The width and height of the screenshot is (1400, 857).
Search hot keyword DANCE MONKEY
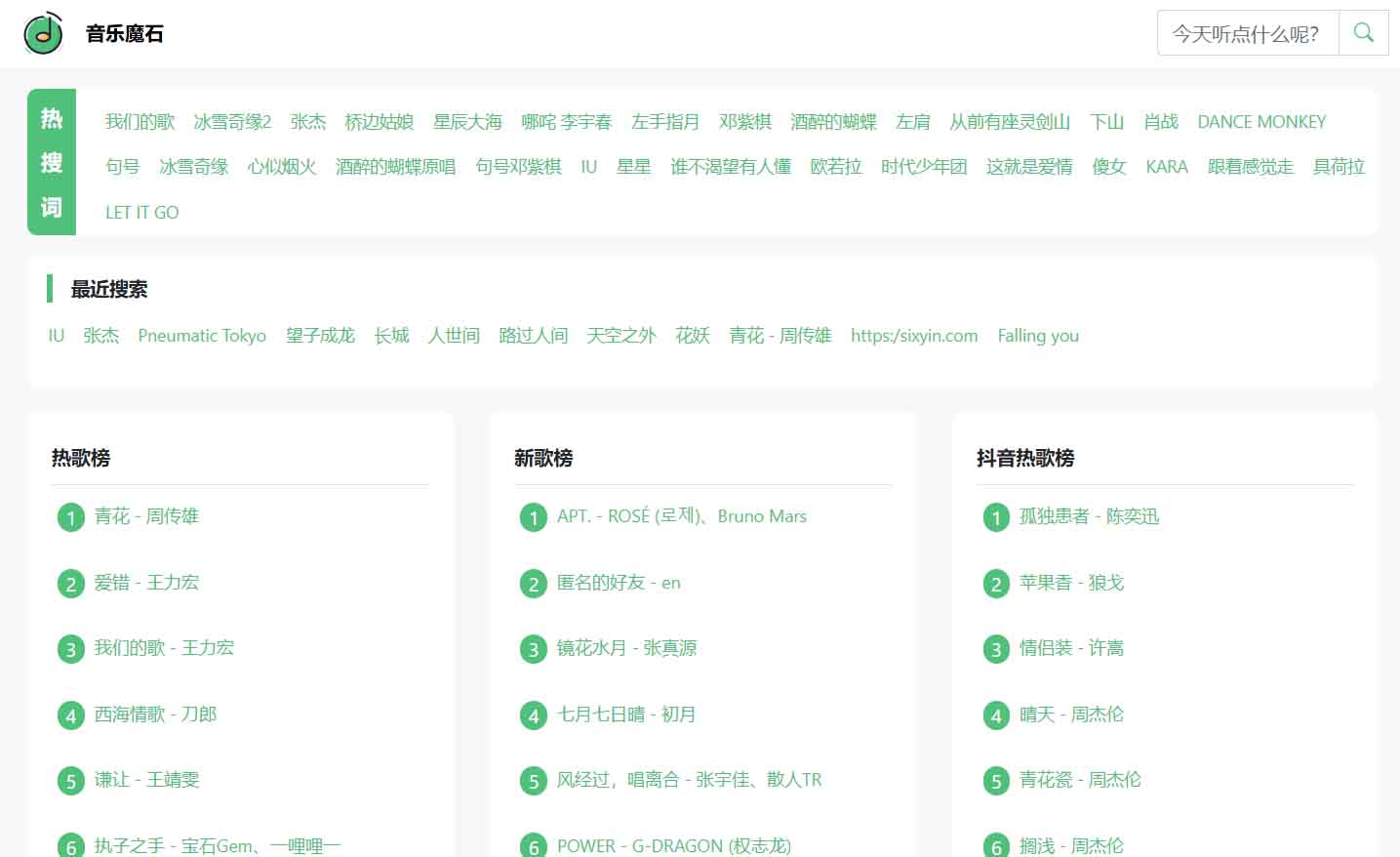(x=1261, y=122)
